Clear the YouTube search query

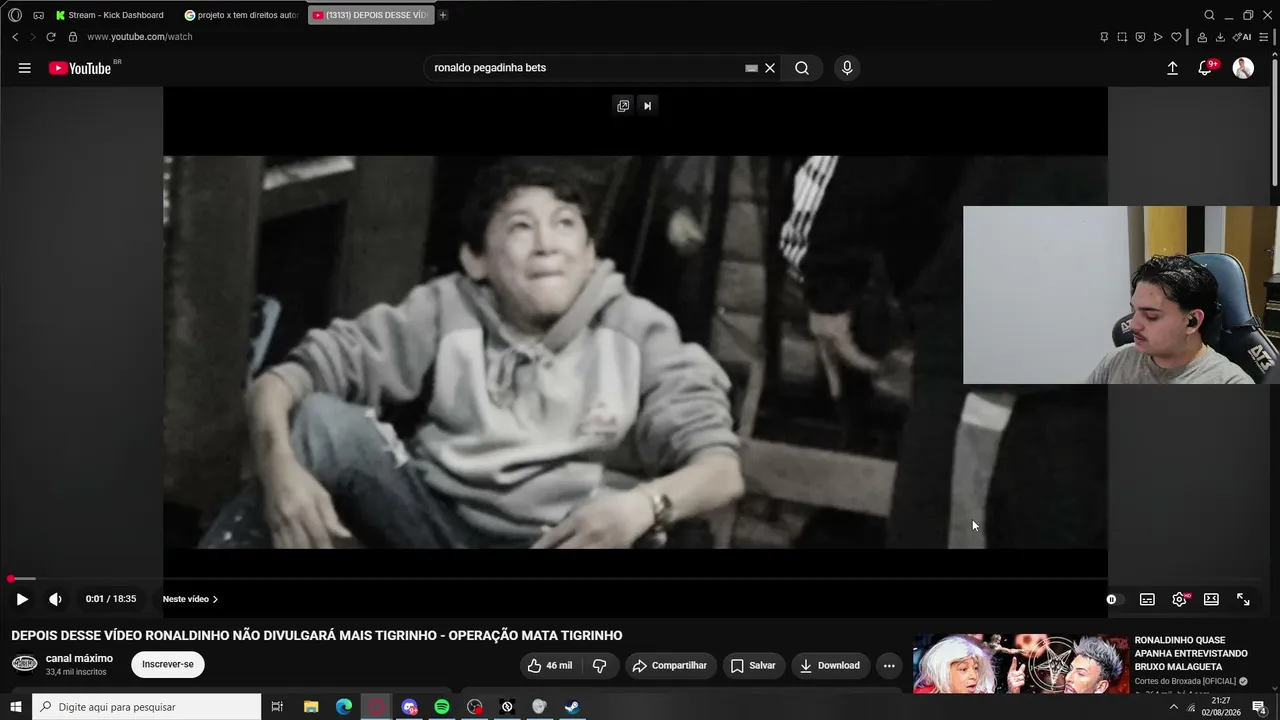[x=770, y=68]
